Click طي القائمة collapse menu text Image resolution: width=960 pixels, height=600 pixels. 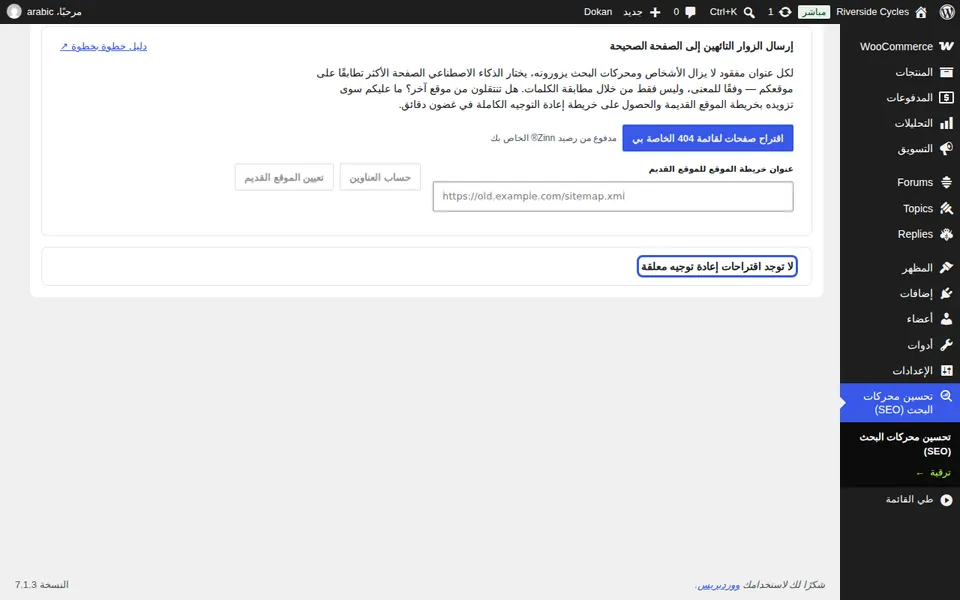coord(909,500)
